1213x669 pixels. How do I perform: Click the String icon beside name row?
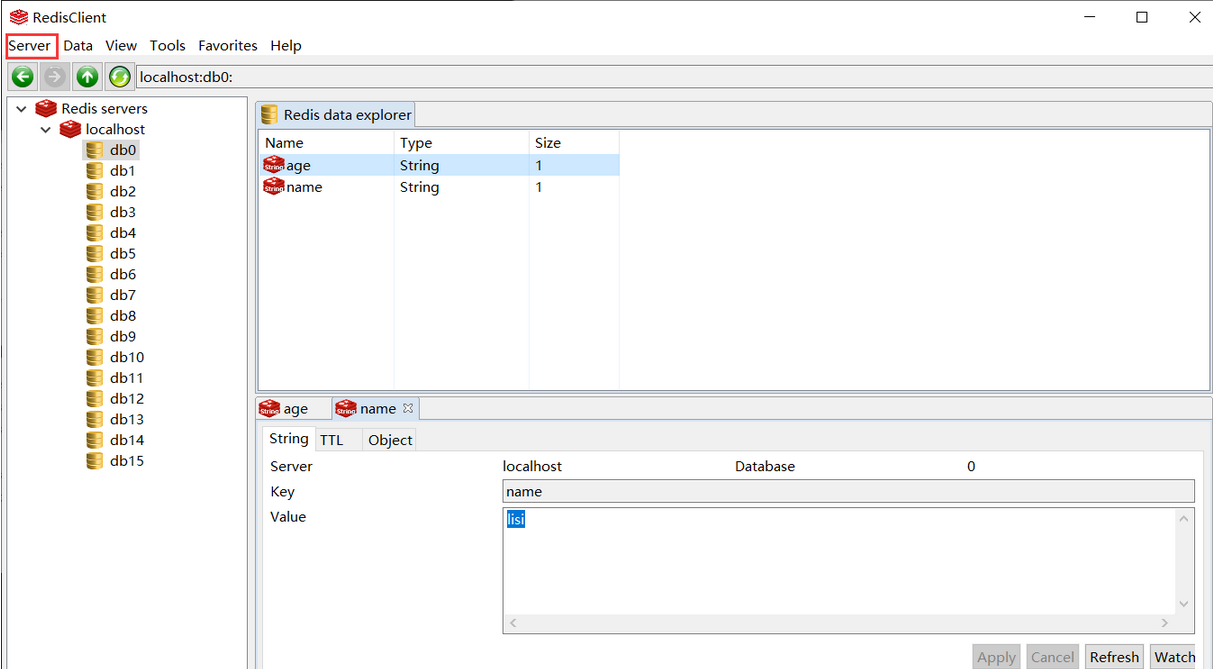pos(274,187)
